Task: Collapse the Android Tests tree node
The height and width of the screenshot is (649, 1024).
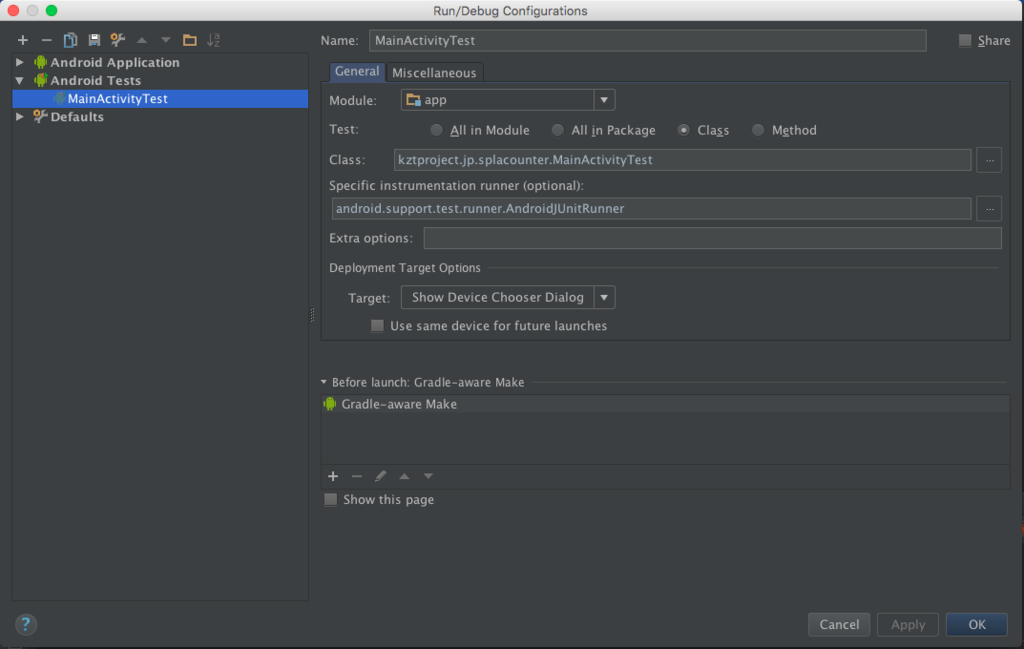Action: [20, 80]
